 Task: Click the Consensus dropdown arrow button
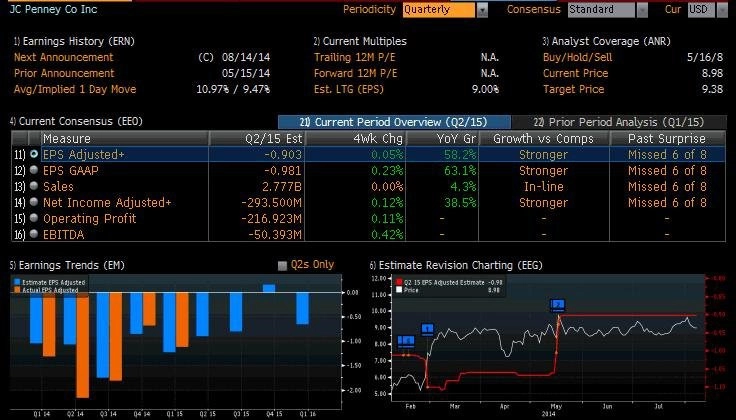coord(642,10)
